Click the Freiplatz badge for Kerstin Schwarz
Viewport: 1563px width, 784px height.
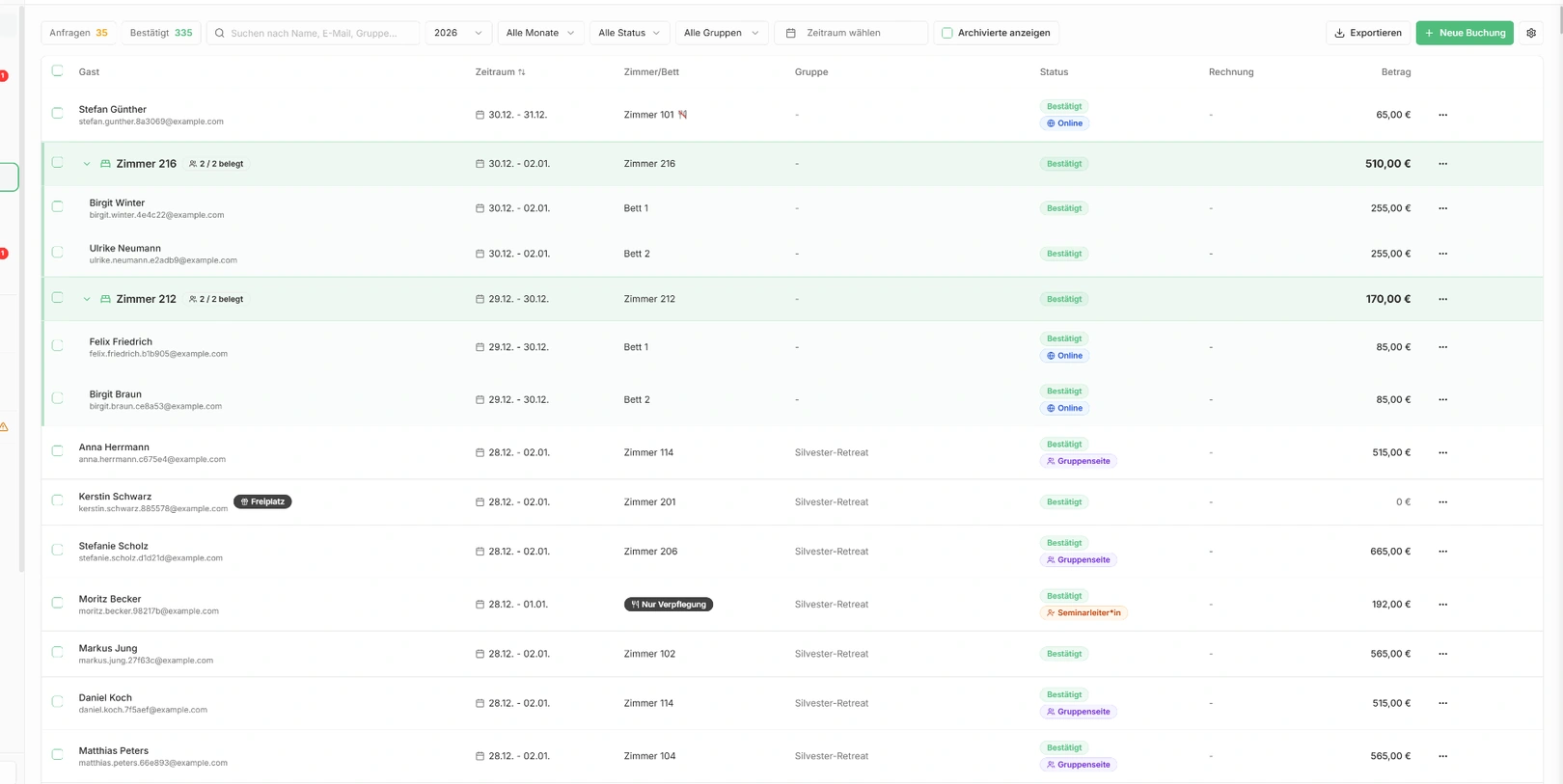click(x=262, y=501)
